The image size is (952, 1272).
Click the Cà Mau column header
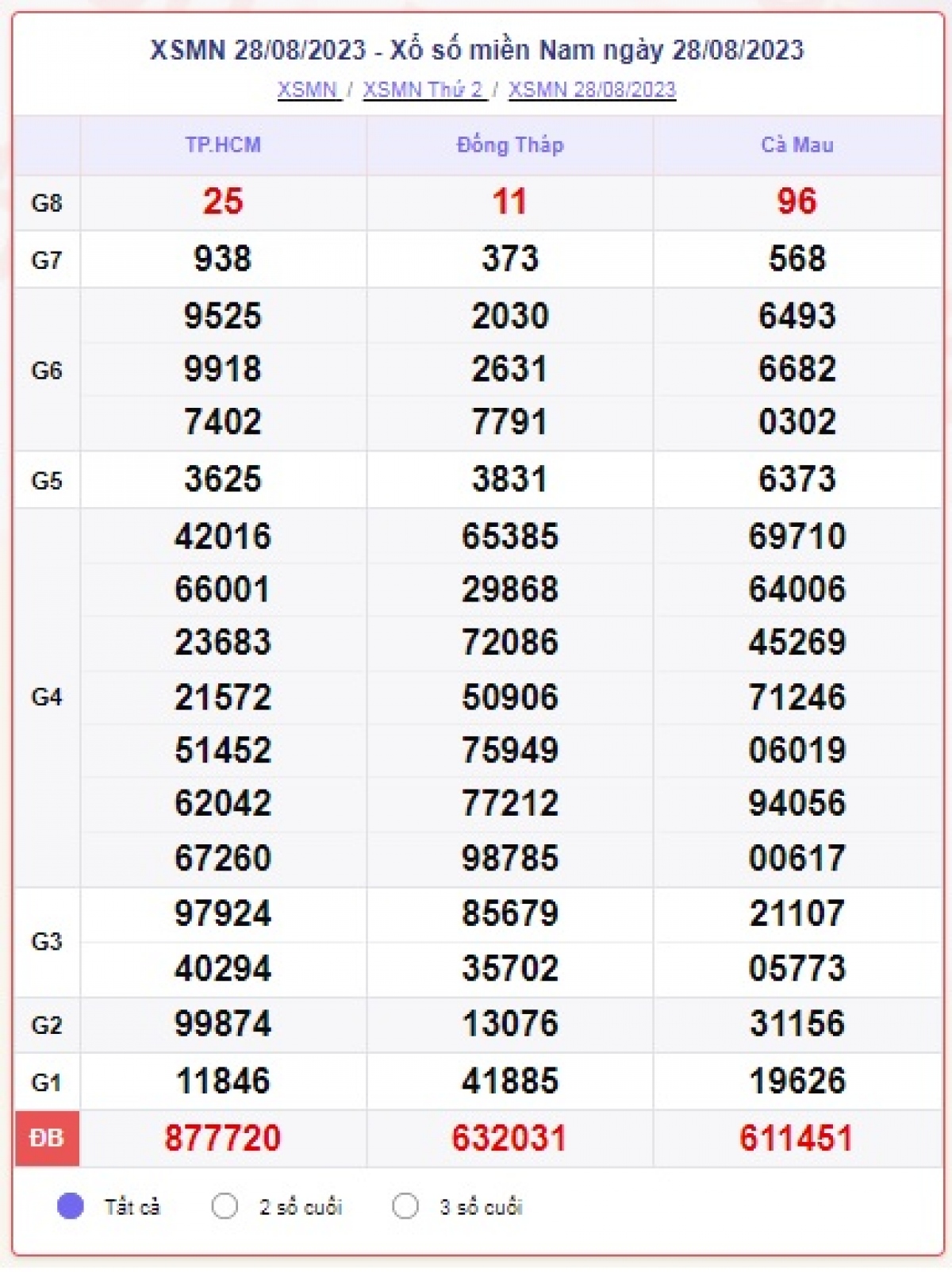point(797,145)
